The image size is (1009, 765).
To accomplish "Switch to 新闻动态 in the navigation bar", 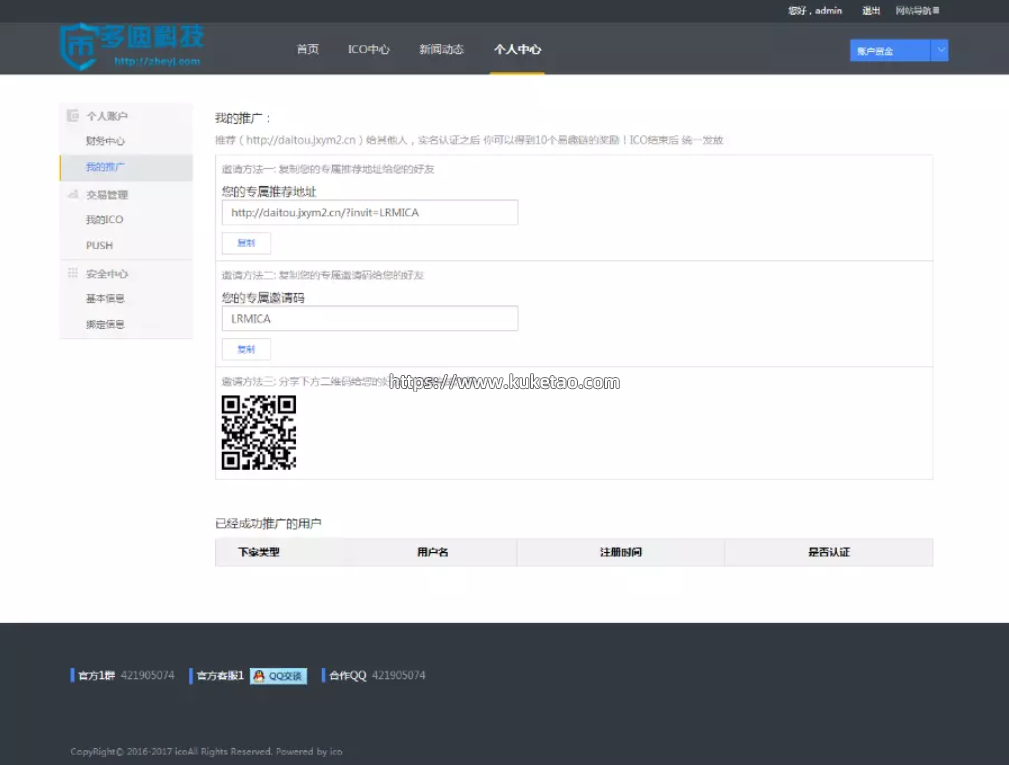I will tap(441, 49).
